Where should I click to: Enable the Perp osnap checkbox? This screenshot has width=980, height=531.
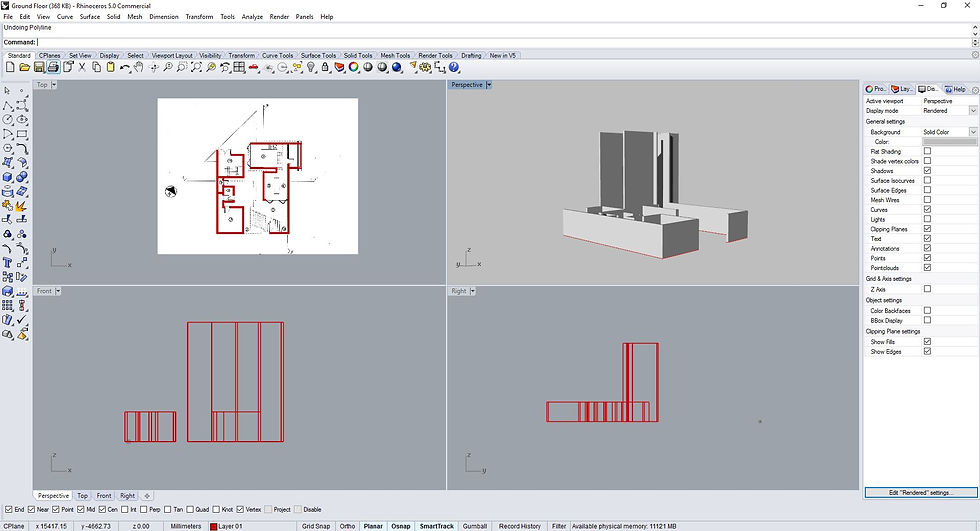click(x=144, y=509)
